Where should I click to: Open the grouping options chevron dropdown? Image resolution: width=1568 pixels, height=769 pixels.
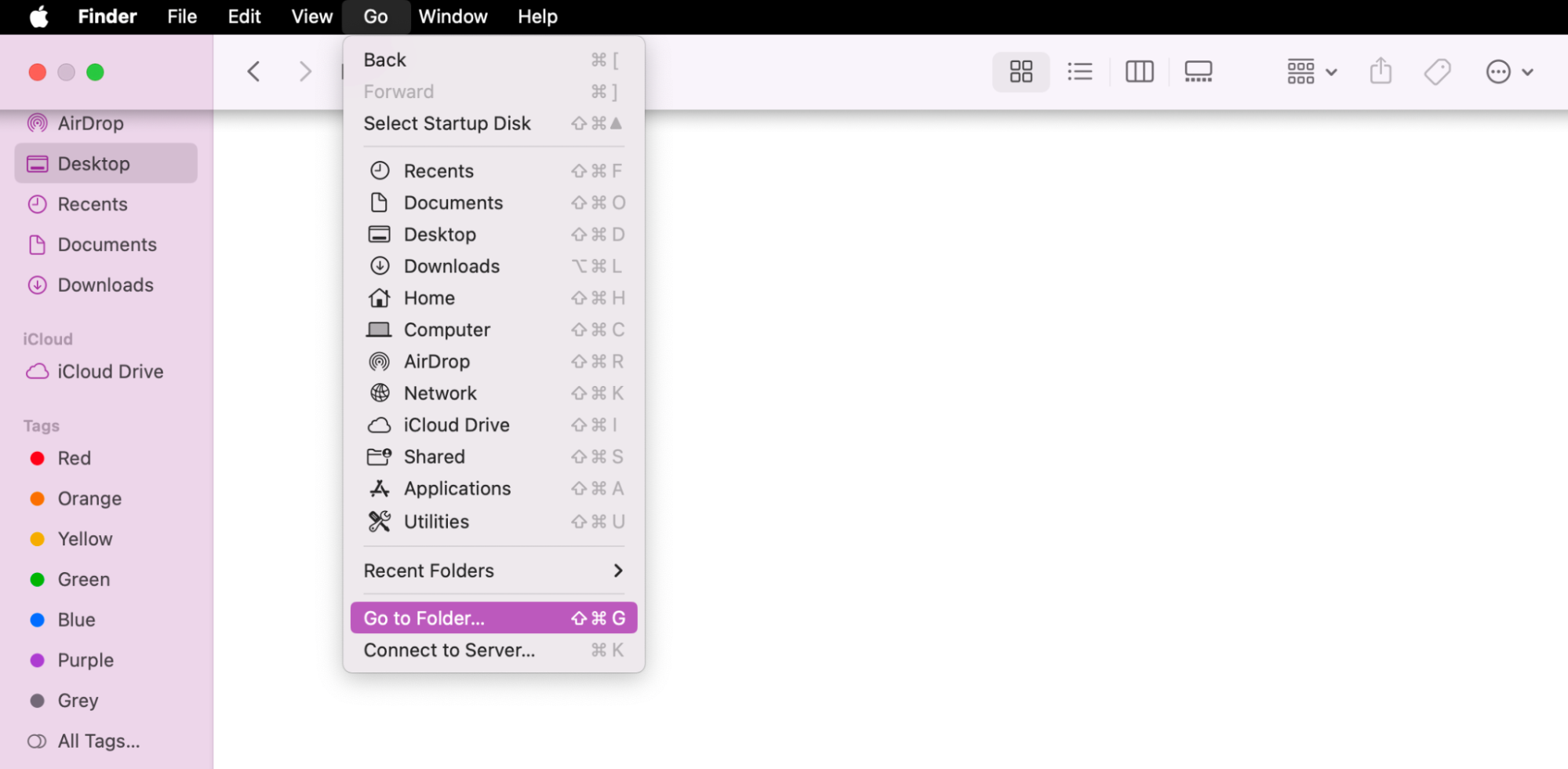1333,71
